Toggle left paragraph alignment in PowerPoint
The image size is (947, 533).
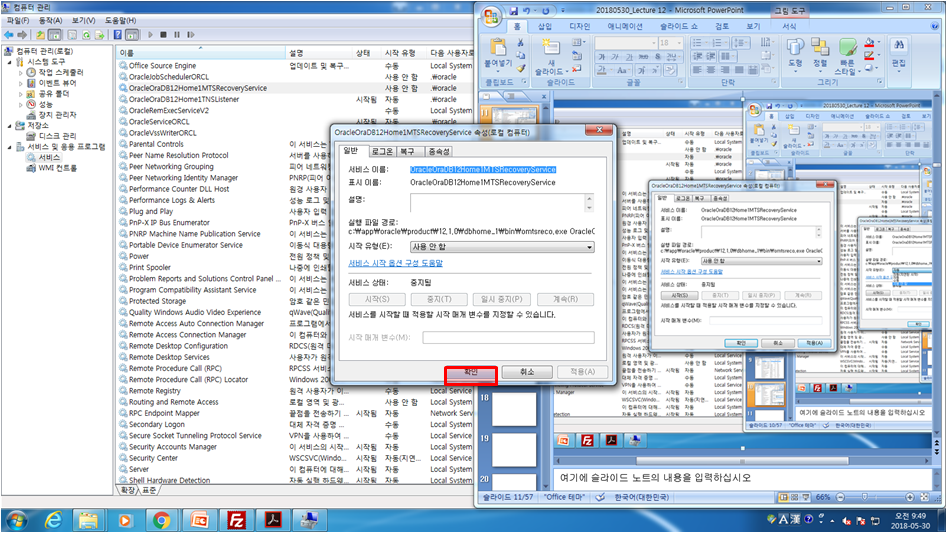697,70
